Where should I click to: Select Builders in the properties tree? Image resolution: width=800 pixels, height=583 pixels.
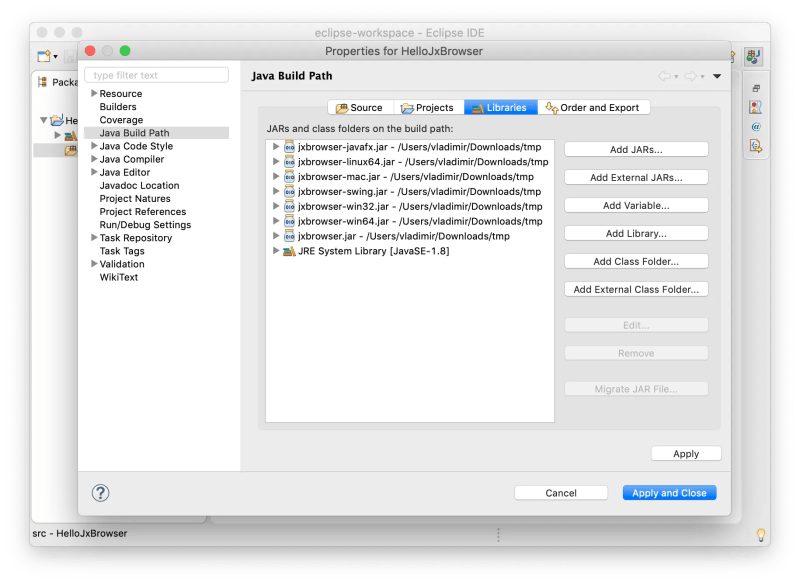click(118, 107)
